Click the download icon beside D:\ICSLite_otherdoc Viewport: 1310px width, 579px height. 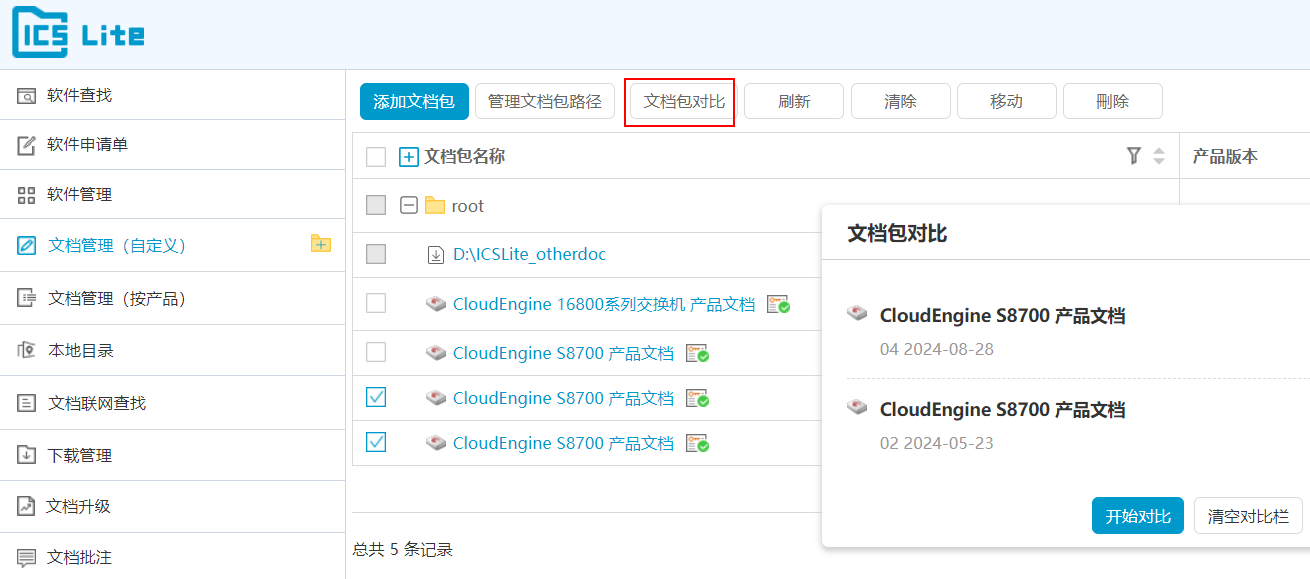435,254
